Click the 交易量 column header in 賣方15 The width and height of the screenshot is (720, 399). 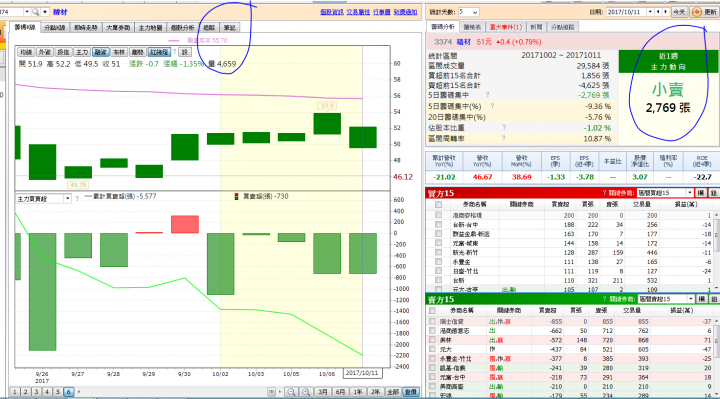tap(632, 310)
